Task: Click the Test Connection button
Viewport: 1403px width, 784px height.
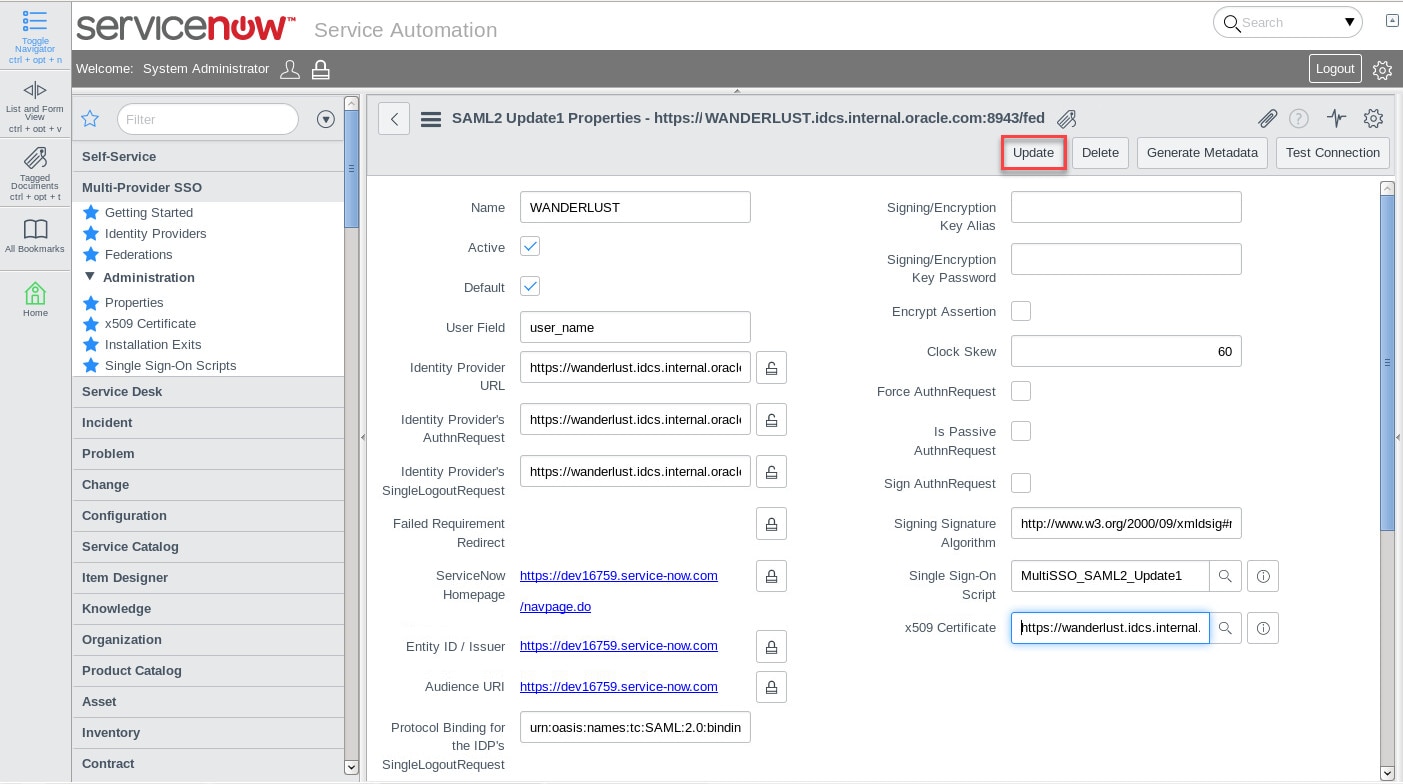Action: pyautogui.click(x=1332, y=153)
